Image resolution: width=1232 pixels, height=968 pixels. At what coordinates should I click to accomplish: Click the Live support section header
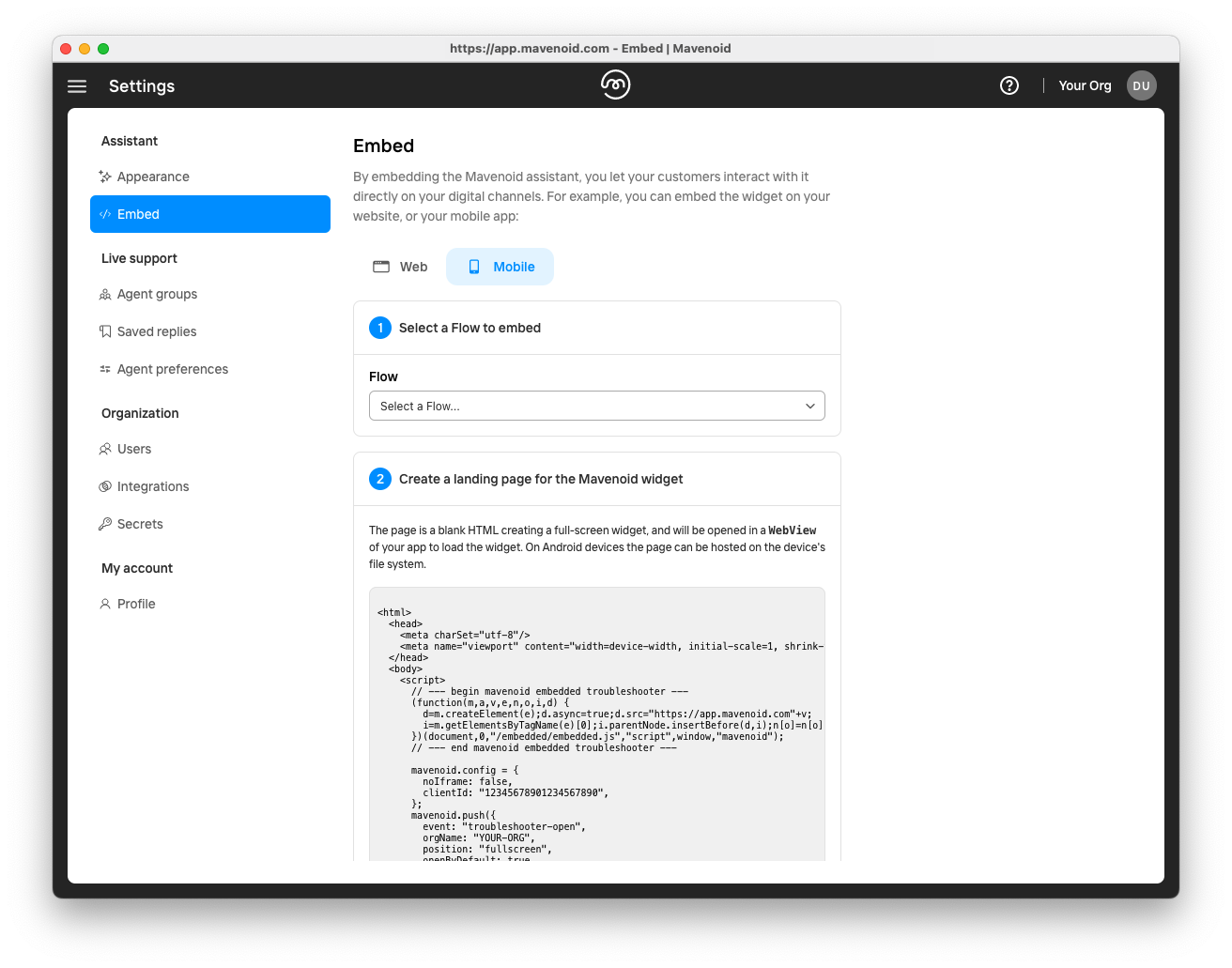click(139, 258)
